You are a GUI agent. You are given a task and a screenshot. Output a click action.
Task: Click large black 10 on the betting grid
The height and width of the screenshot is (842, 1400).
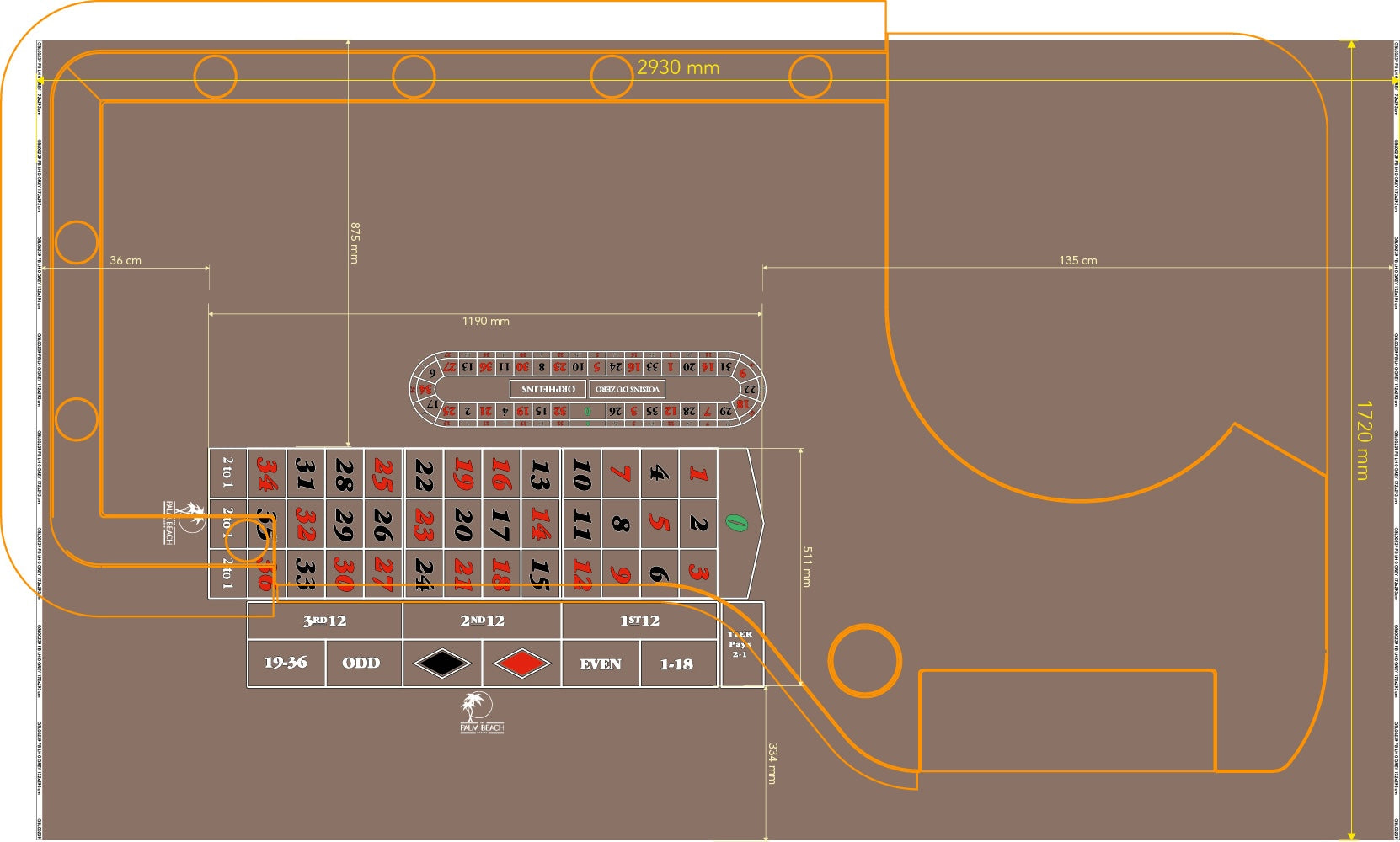click(581, 473)
